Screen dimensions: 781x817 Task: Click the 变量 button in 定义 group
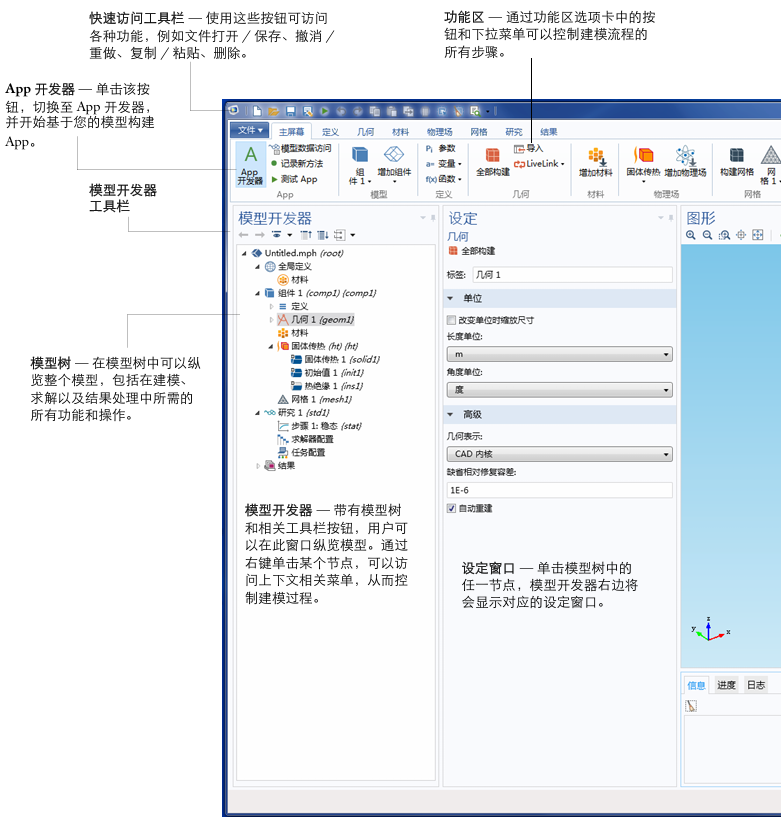[443, 164]
